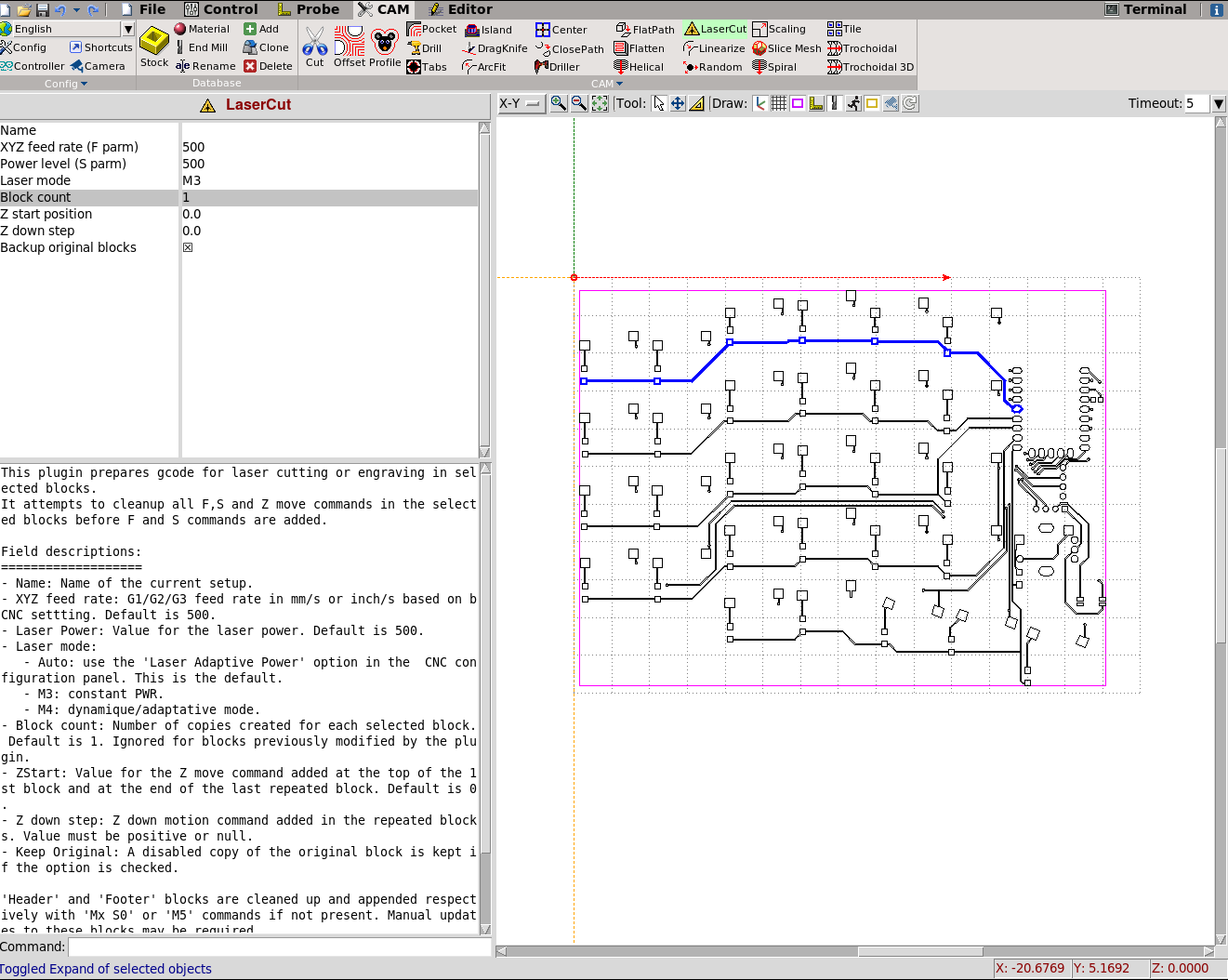Click the New file icon in the top bar
This screenshot has width=1228, height=980.
[7, 9]
